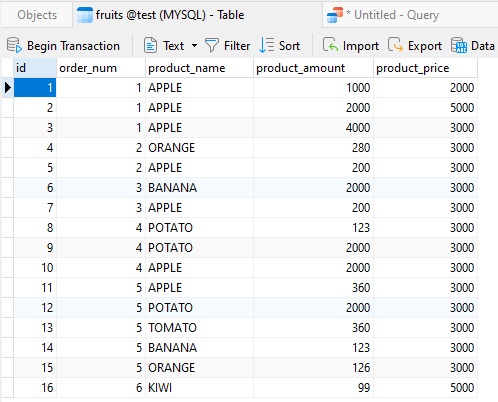
Task: Click the Sort button label
Action: coord(289,46)
